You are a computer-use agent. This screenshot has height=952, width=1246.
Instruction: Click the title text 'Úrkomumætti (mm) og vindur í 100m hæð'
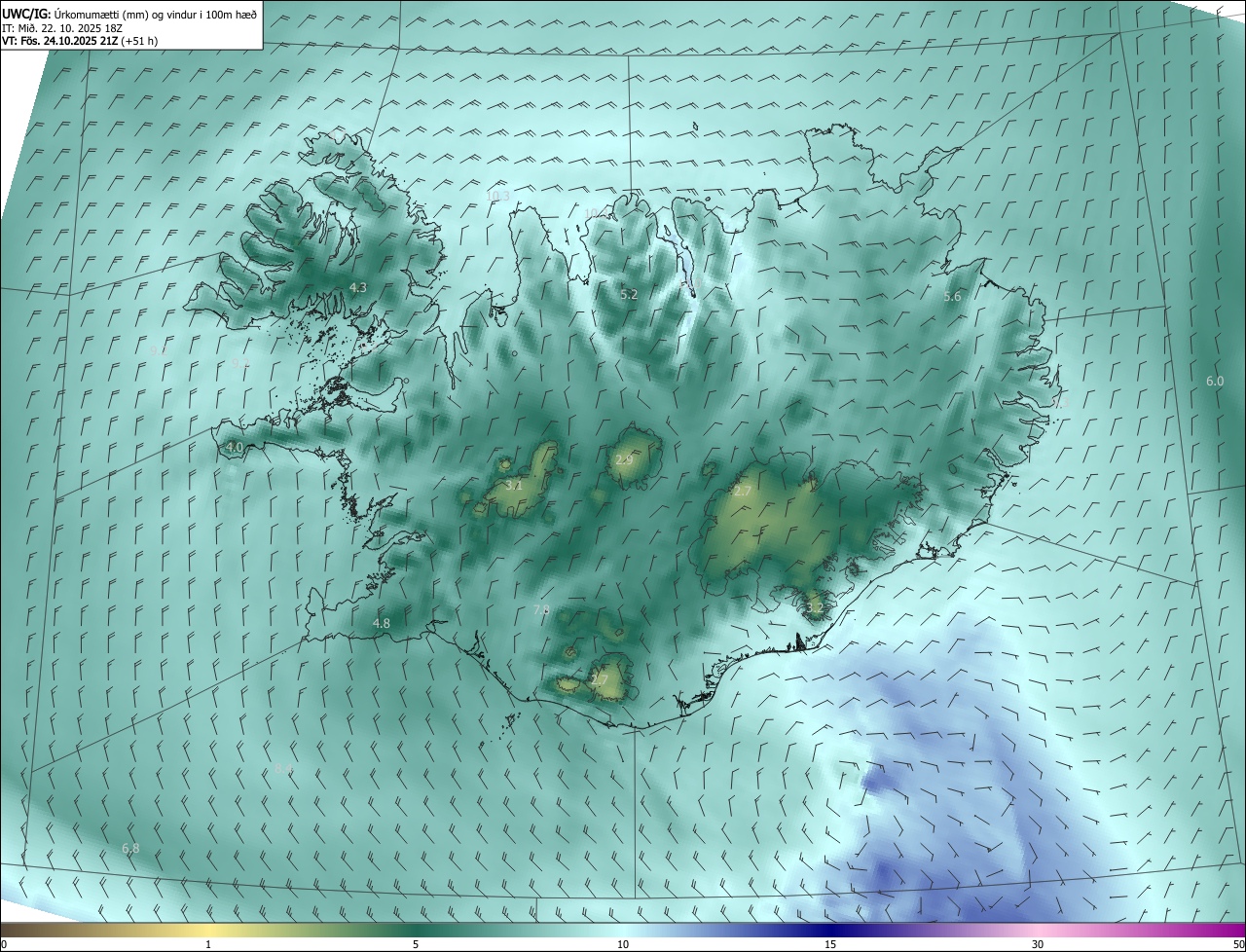(156, 14)
